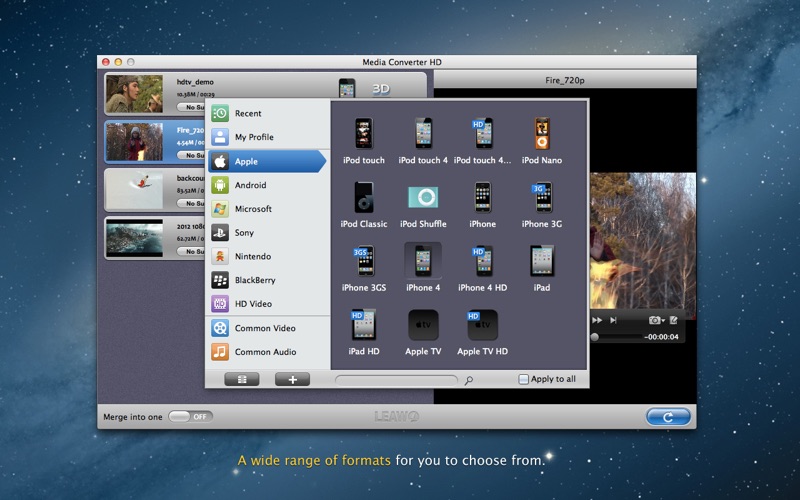Viewport: 800px width, 500px height.
Task: Choose the iPad HD profile
Action: click(x=364, y=332)
